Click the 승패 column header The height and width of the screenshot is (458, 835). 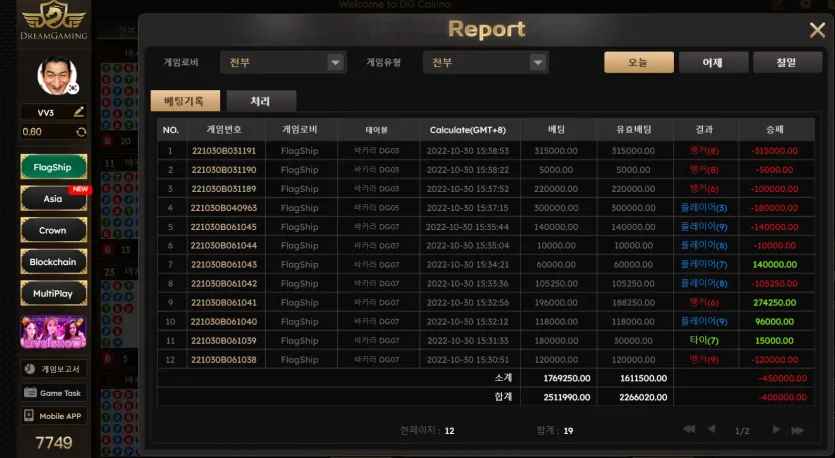tap(775, 129)
